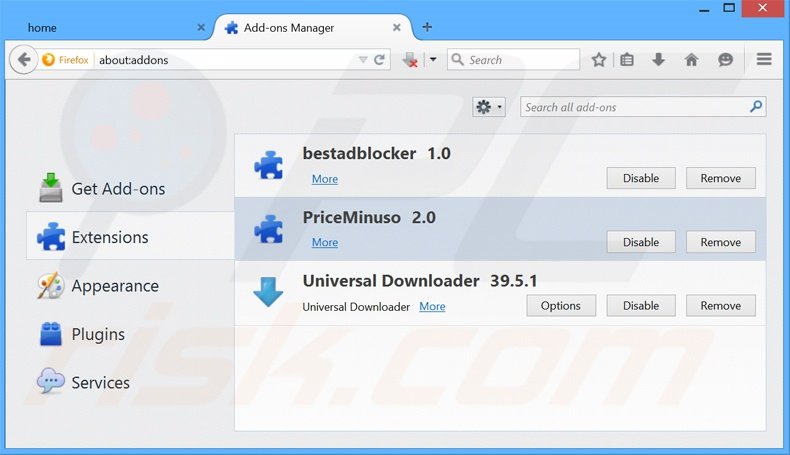Image resolution: width=790 pixels, height=455 pixels.
Task: Minimize the Firefox window
Action: (x=704, y=9)
